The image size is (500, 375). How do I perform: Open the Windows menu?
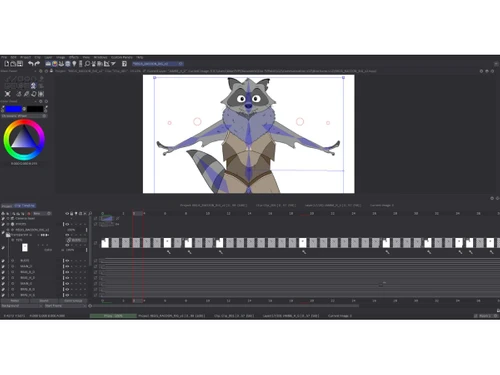pyautogui.click(x=100, y=57)
